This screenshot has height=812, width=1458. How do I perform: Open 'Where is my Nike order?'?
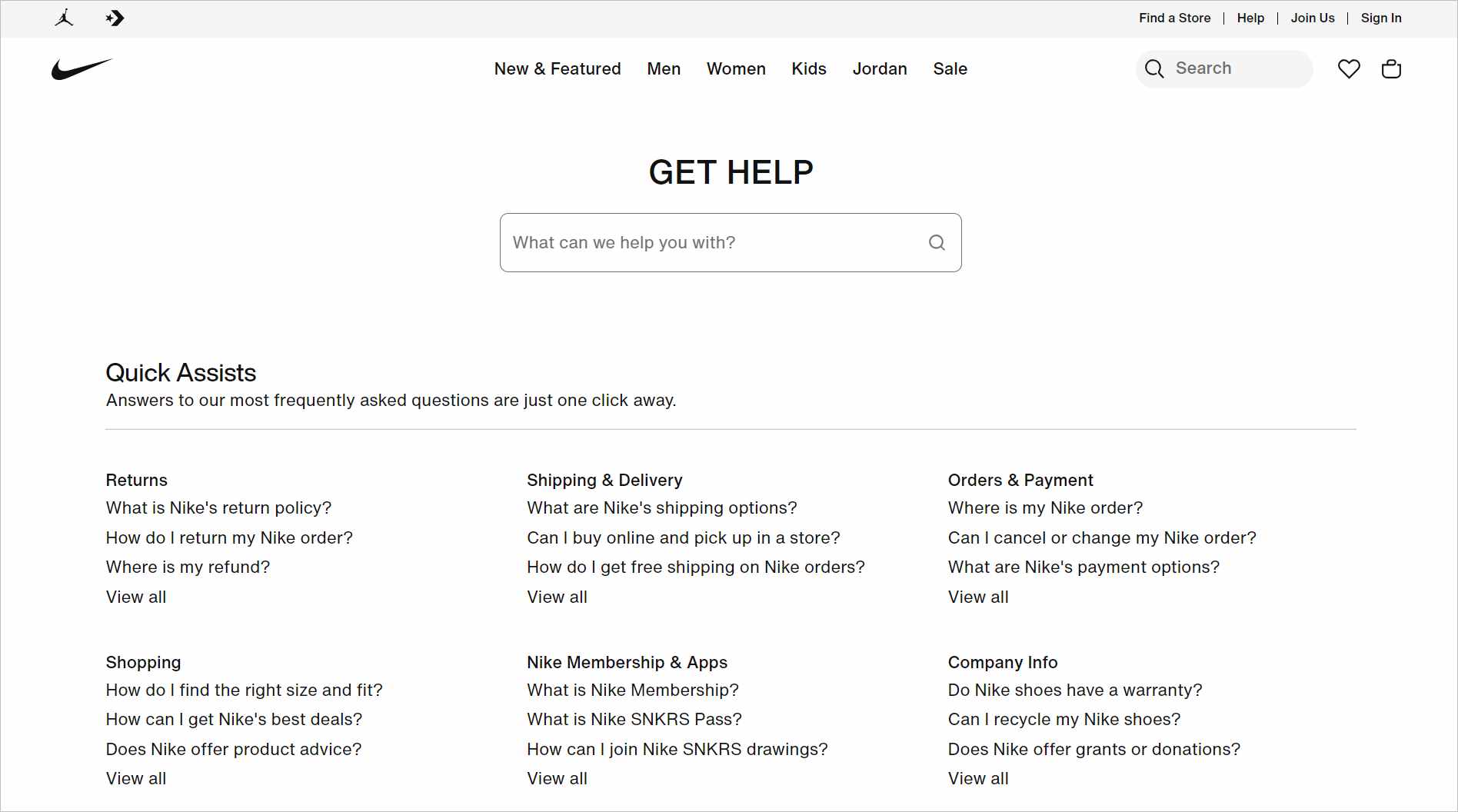(x=1045, y=508)
